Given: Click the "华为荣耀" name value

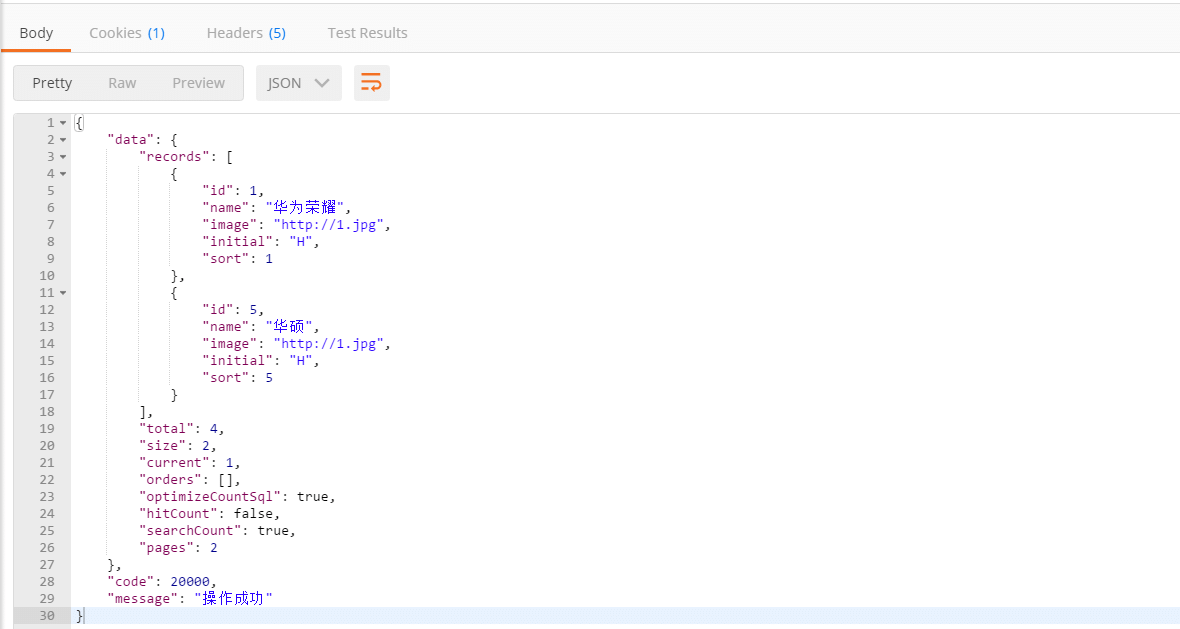Looking at the screenshot, I should tap(307, 208).
